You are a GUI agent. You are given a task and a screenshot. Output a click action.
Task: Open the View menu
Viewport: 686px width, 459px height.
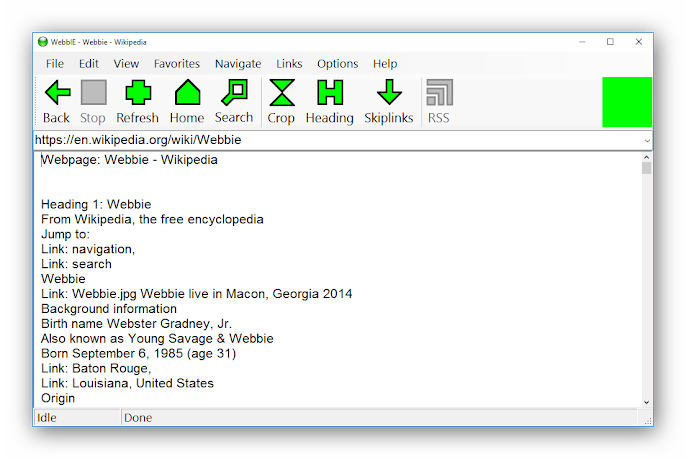[126, 64]
